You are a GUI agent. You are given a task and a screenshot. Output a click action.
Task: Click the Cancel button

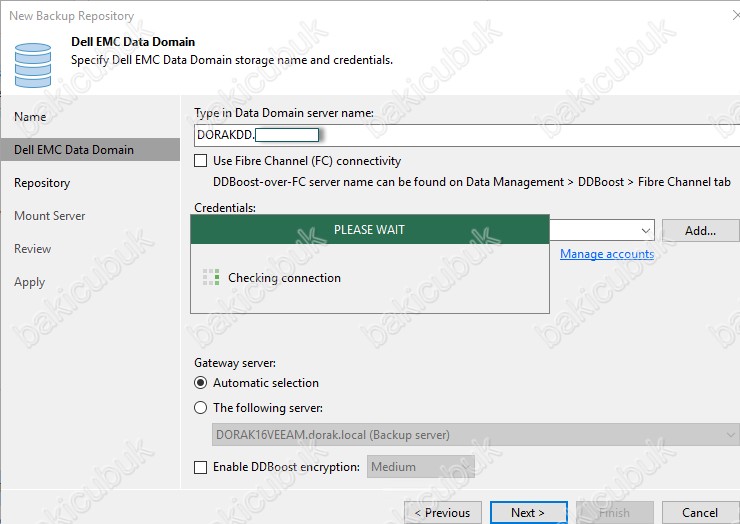pyautogui.click(x=700, y=513)
